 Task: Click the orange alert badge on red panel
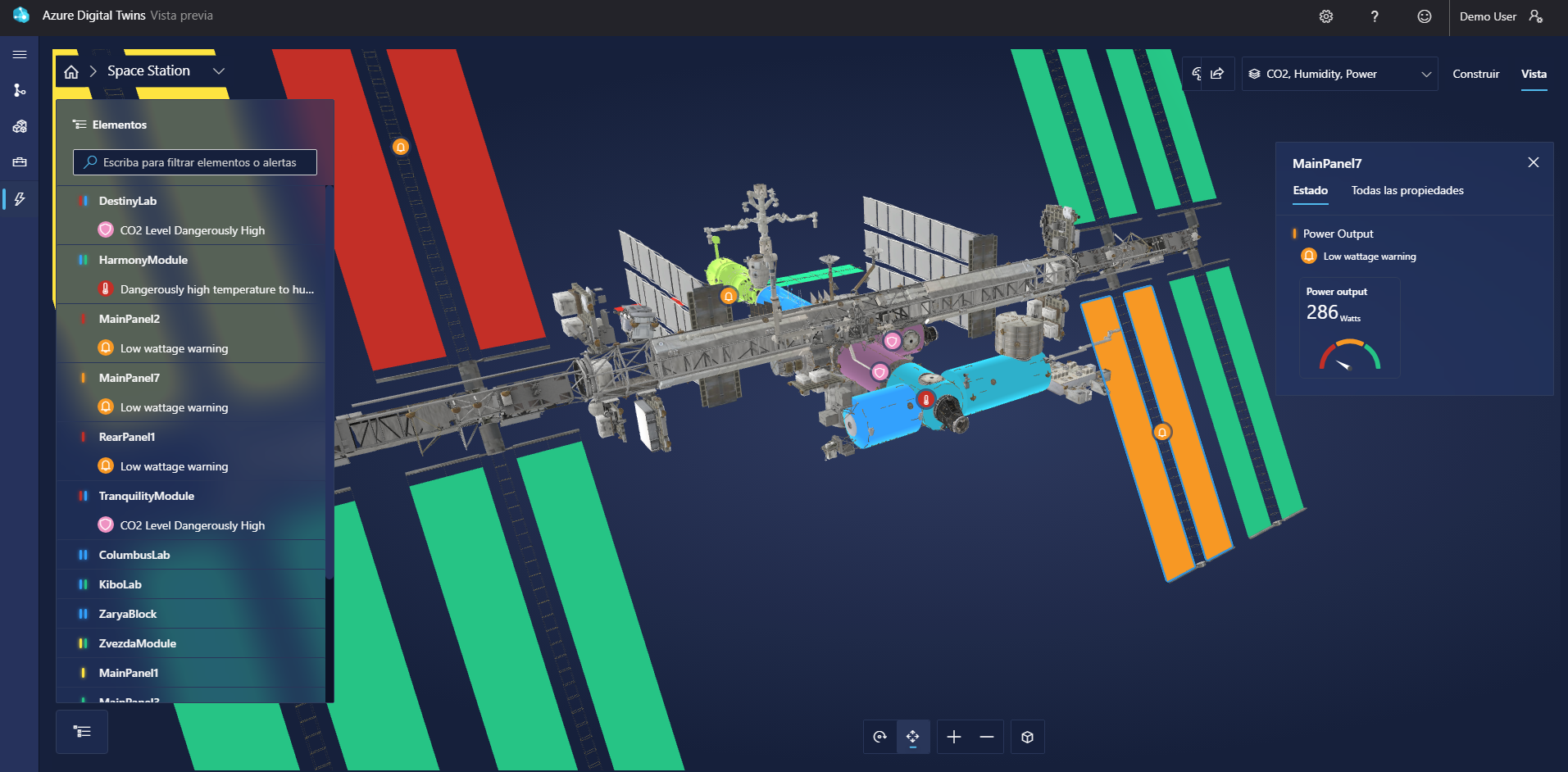401,147
